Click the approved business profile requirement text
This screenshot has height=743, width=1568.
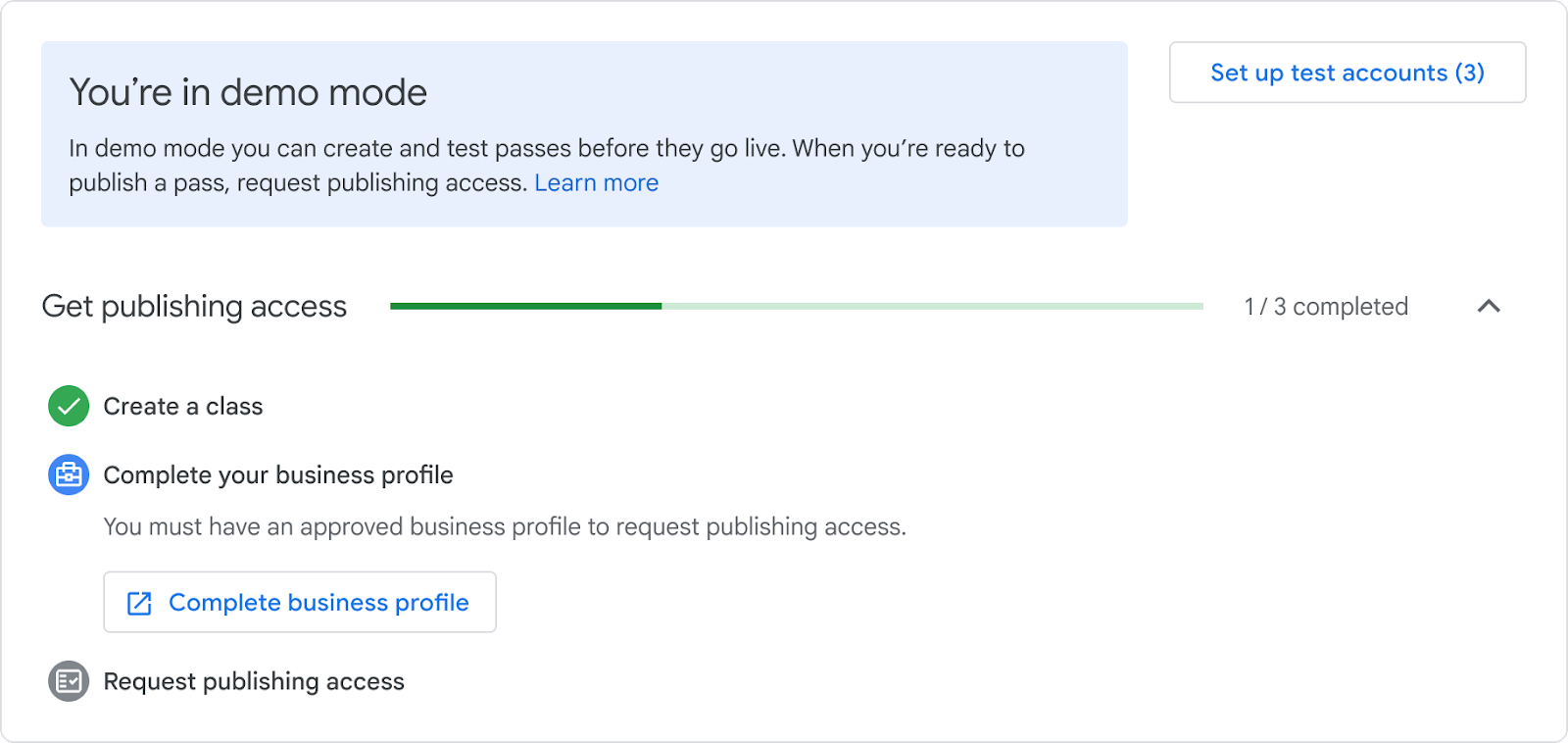click(505, 527)
